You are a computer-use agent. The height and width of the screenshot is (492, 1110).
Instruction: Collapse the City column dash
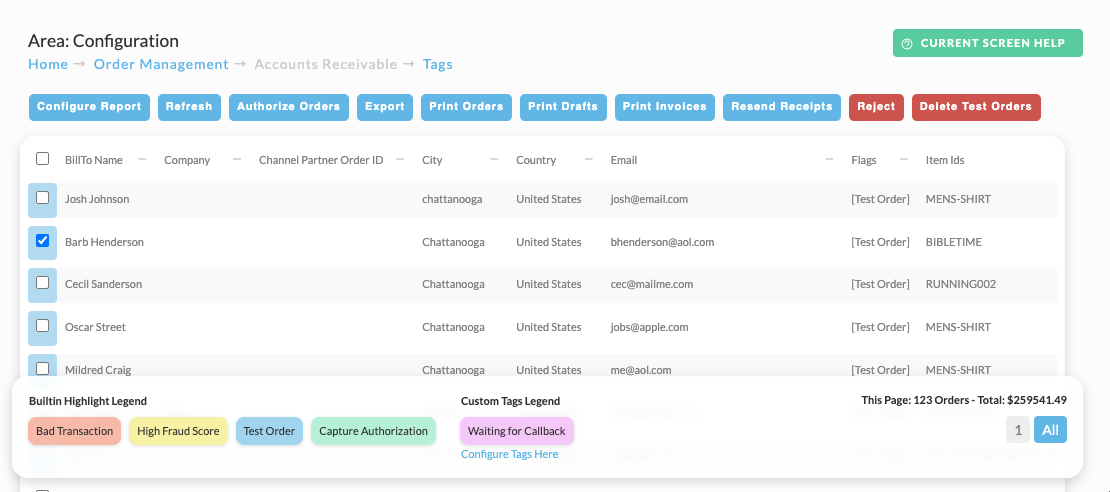pyautogui.click(x=494, y=159)
